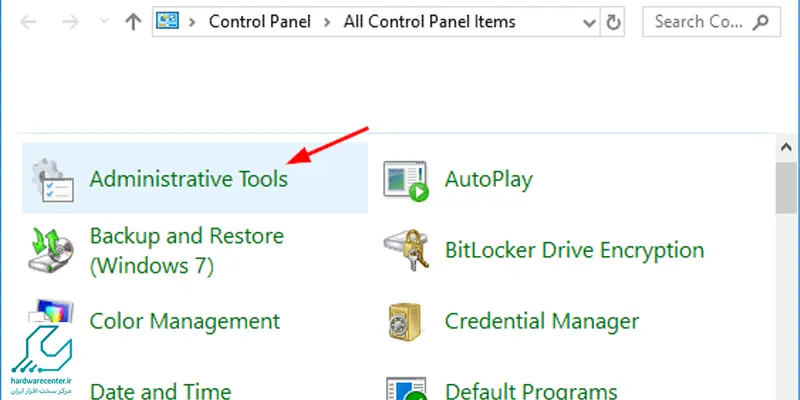Open the Credential Manager safe icon

[x=405, y=321]
